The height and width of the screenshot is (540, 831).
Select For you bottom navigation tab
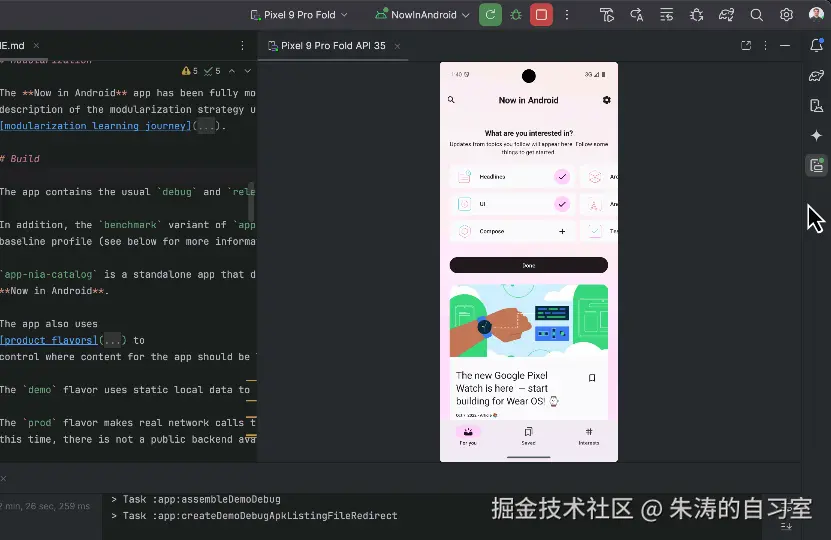(x=468, y=436)
